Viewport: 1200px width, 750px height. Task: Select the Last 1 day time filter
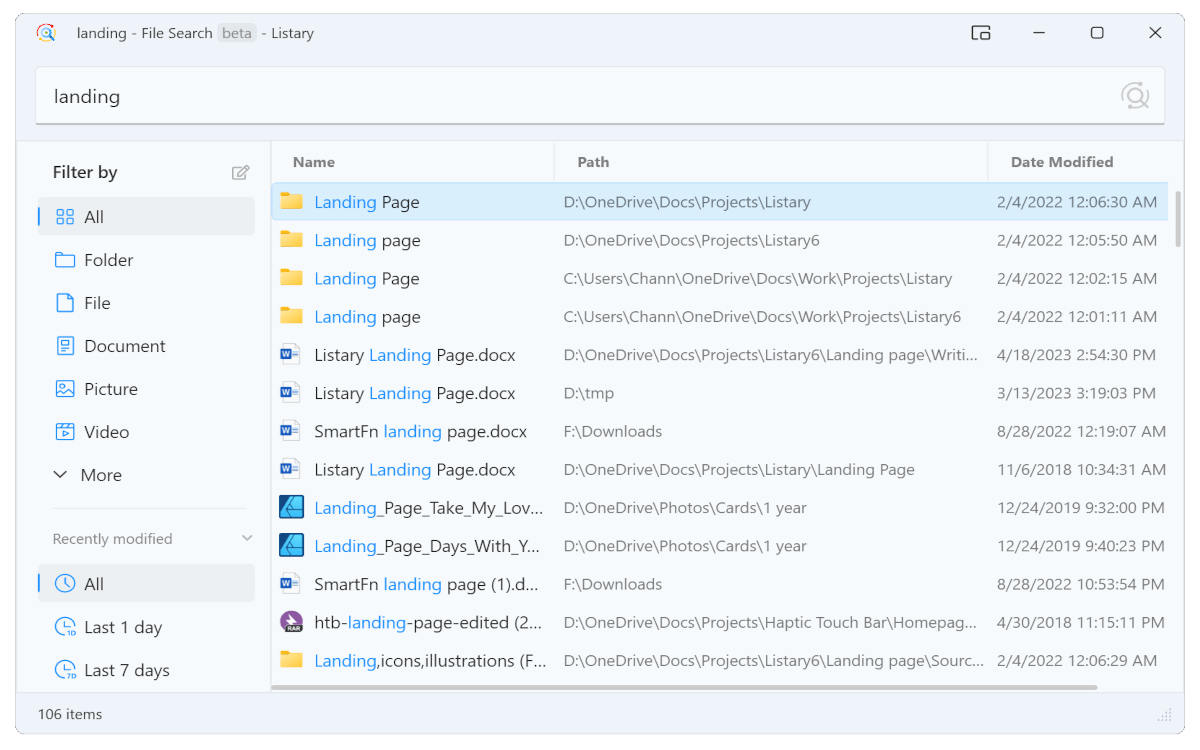122,627
